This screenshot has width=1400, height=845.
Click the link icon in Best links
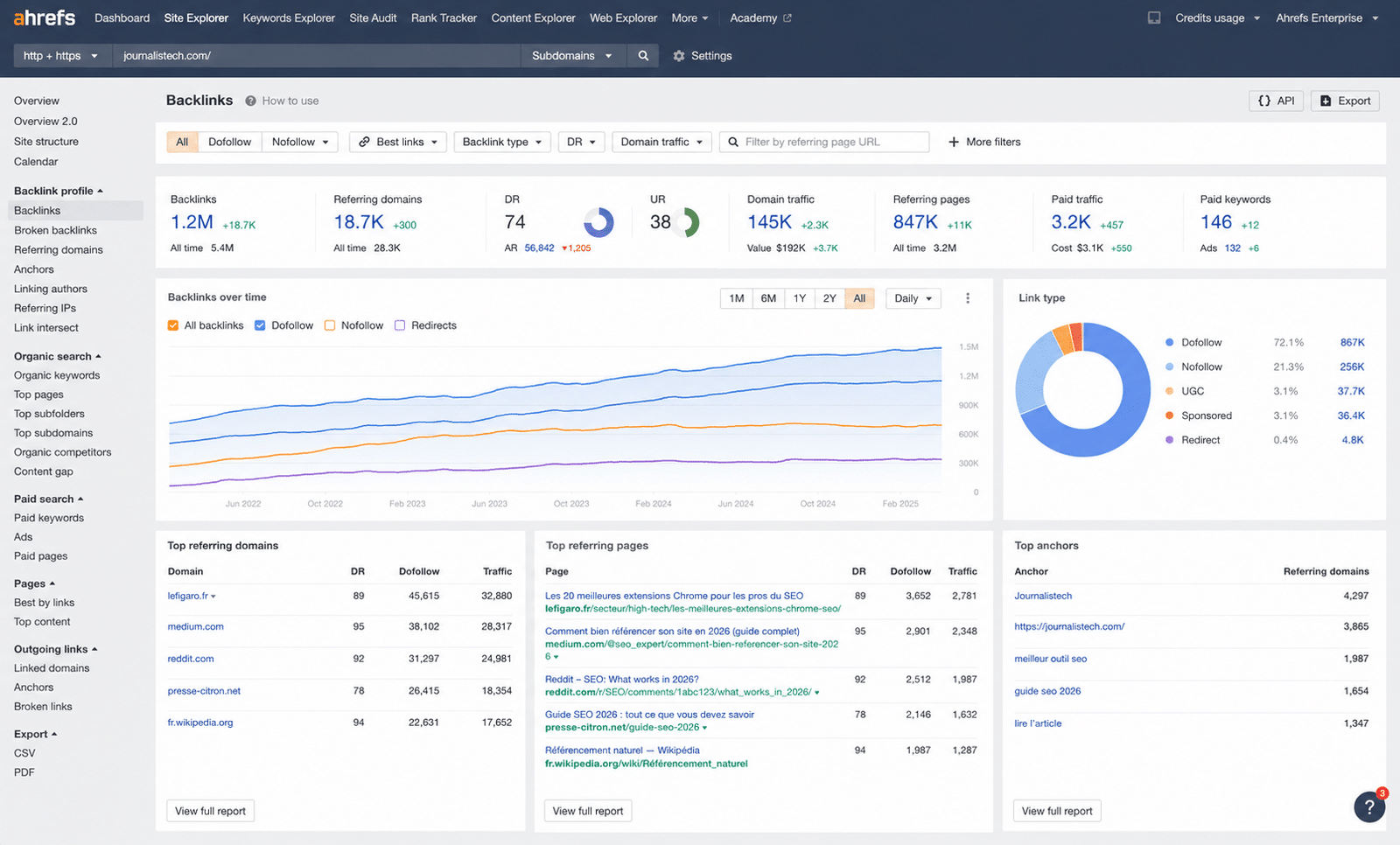tap(364, 142)
